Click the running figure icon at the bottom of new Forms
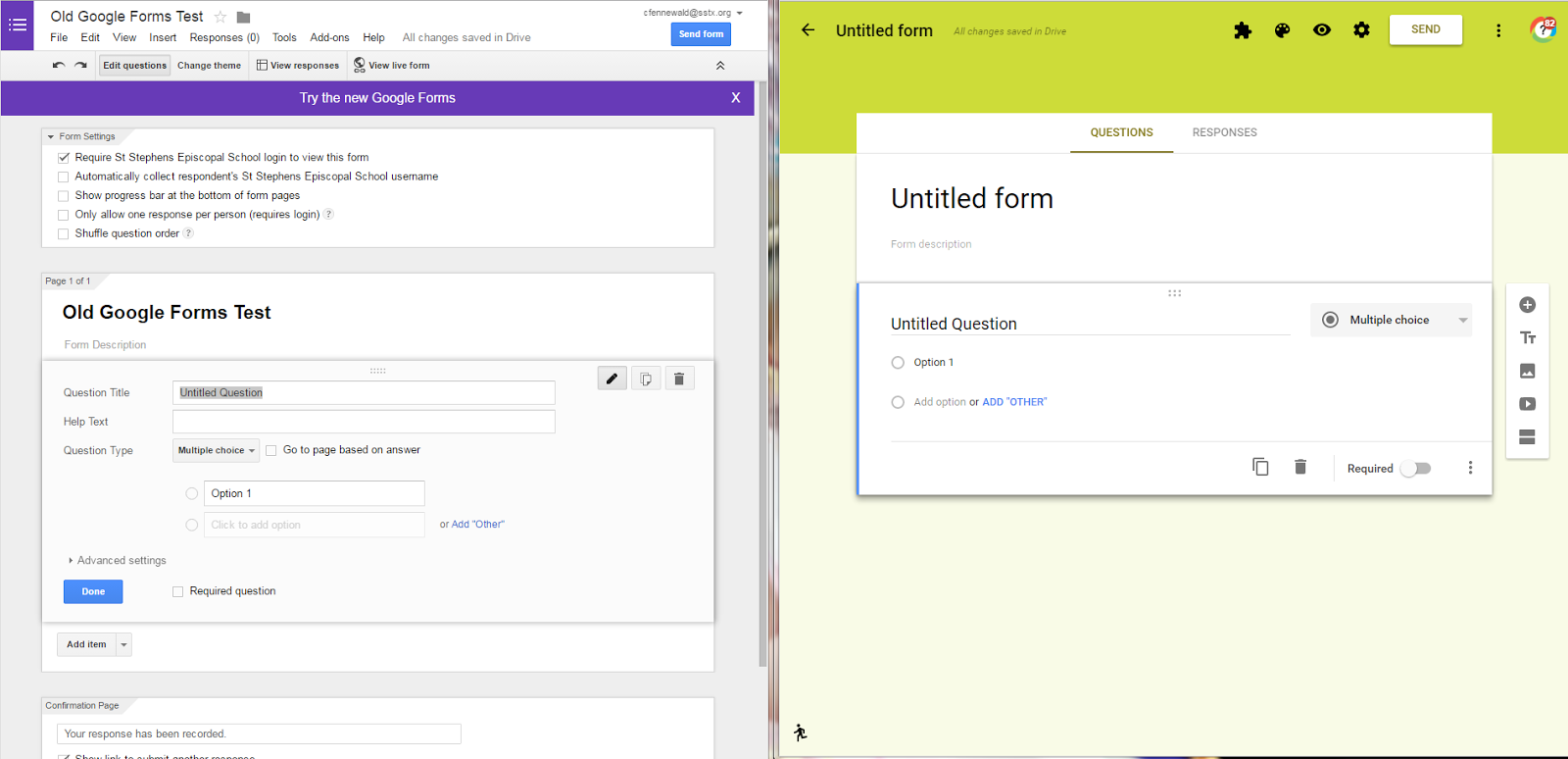1568x759 pixels. coord(801,733)
